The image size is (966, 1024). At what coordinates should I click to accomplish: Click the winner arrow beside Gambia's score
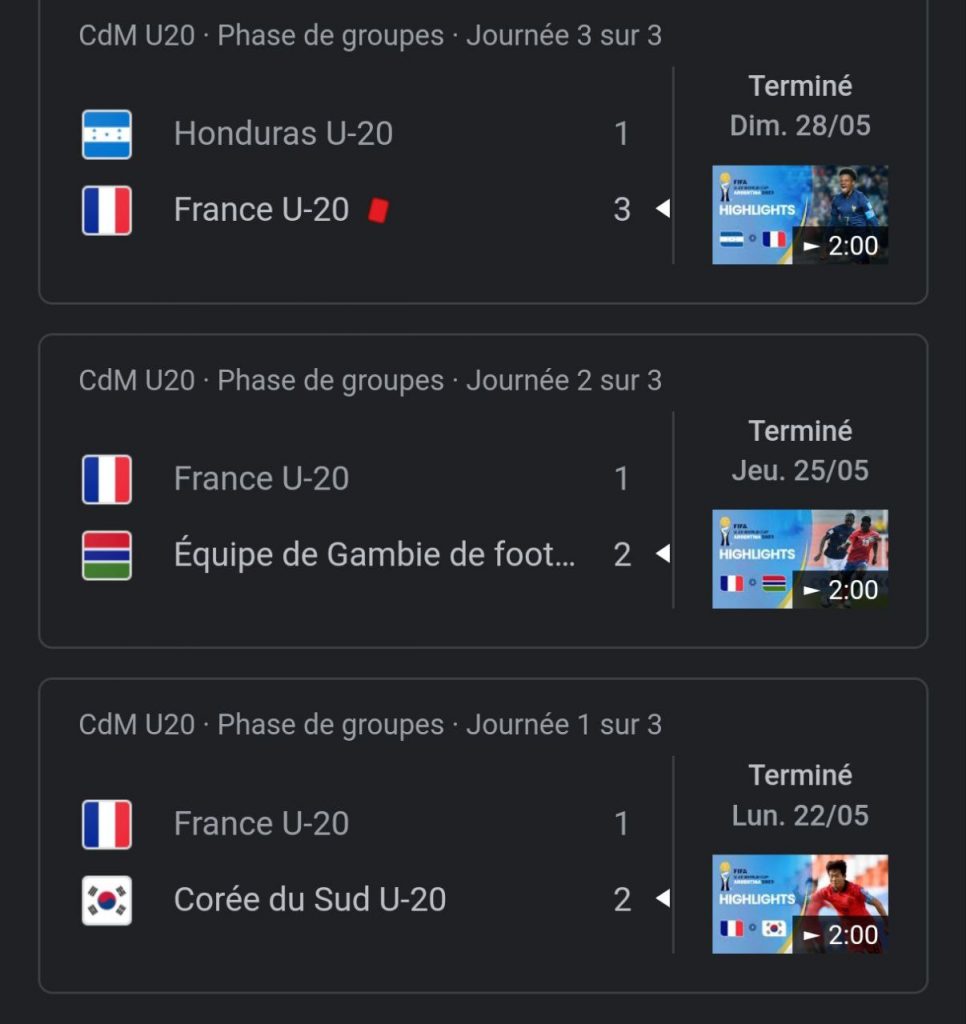tap(663, 554)
